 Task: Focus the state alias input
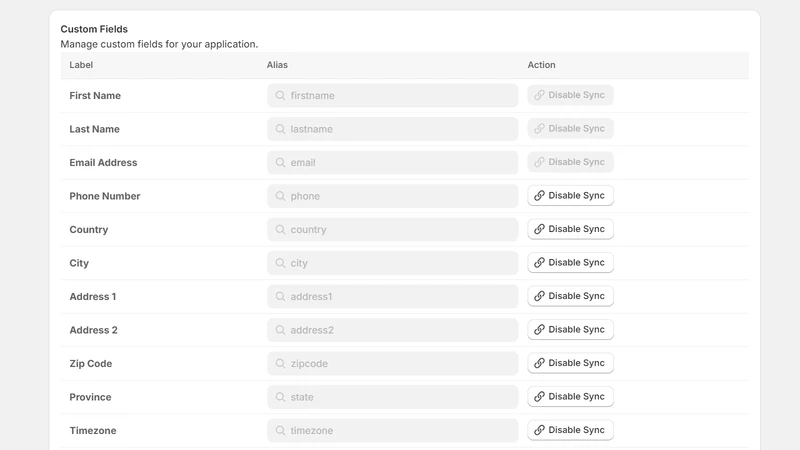point(392,397)
